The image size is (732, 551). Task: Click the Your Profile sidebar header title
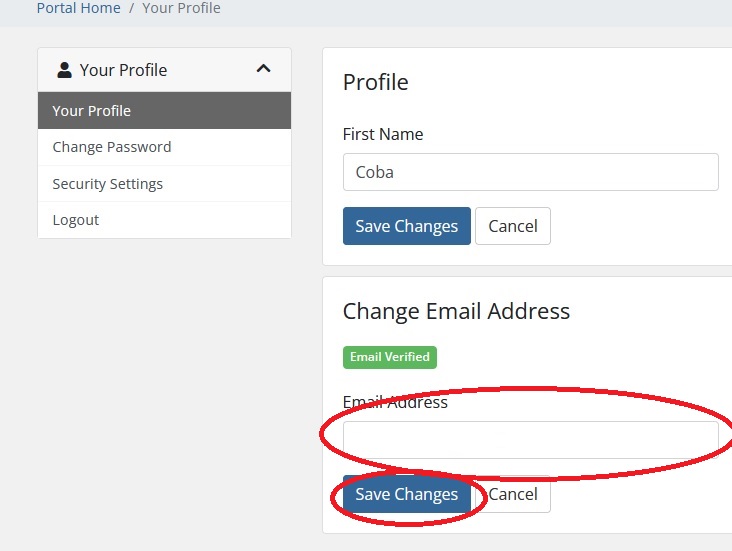click(123, 70)
